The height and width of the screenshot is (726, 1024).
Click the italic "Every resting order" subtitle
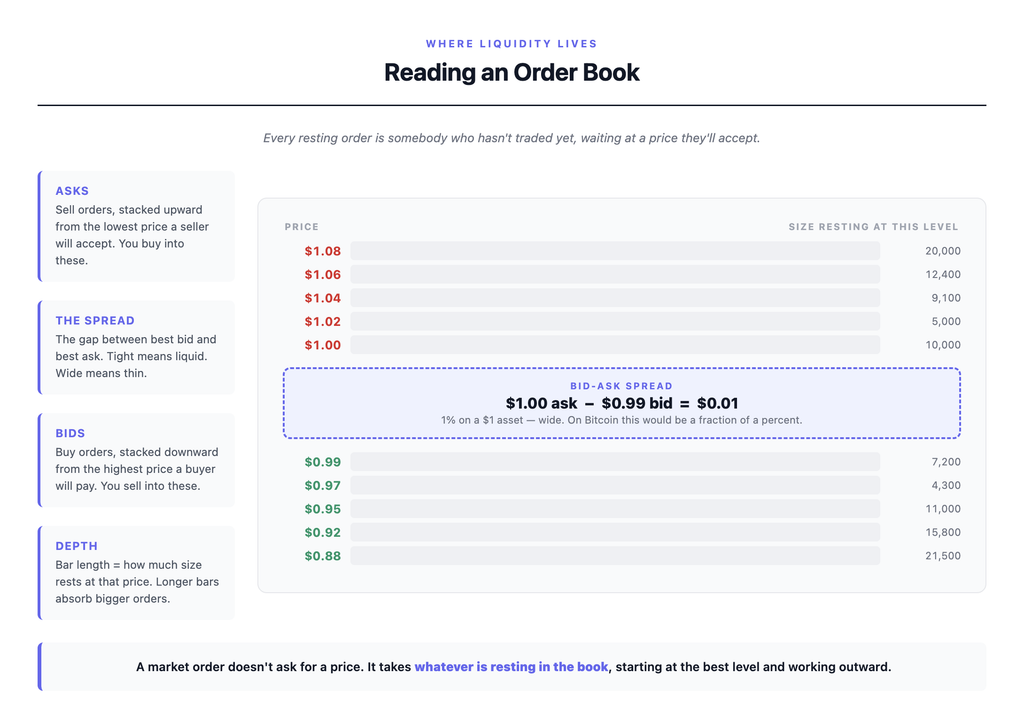[x=511, y=138]
